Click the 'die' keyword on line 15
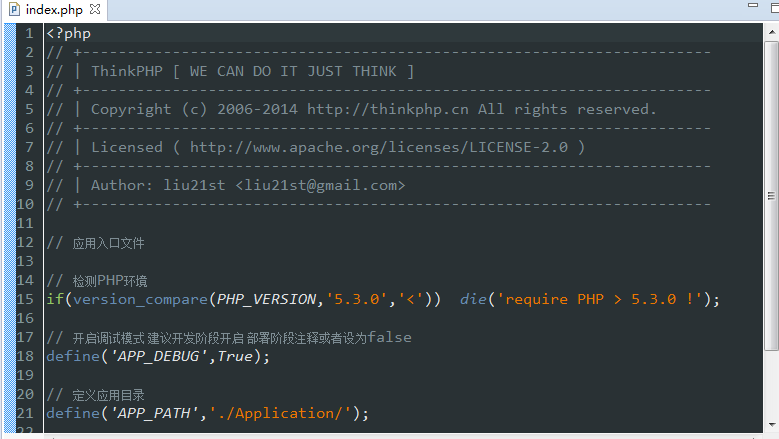The height and width of the screenshot is (439, 779). tap(473, 299)
